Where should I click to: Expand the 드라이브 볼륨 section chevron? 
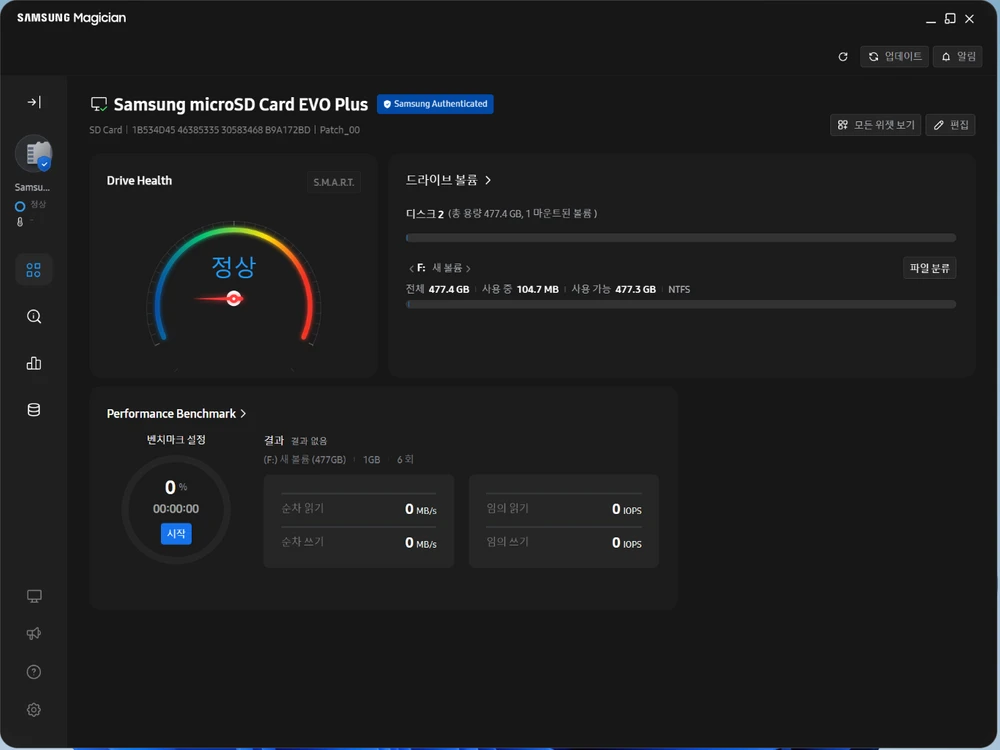(x=488, y=180)
